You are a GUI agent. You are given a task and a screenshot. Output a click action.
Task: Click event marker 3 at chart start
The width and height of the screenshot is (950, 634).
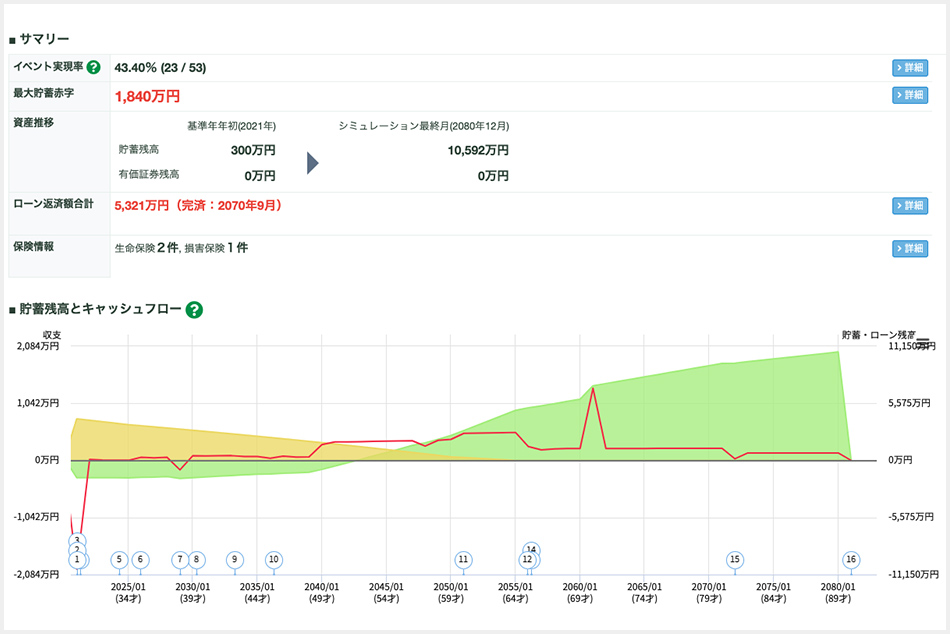coord(77,540)
